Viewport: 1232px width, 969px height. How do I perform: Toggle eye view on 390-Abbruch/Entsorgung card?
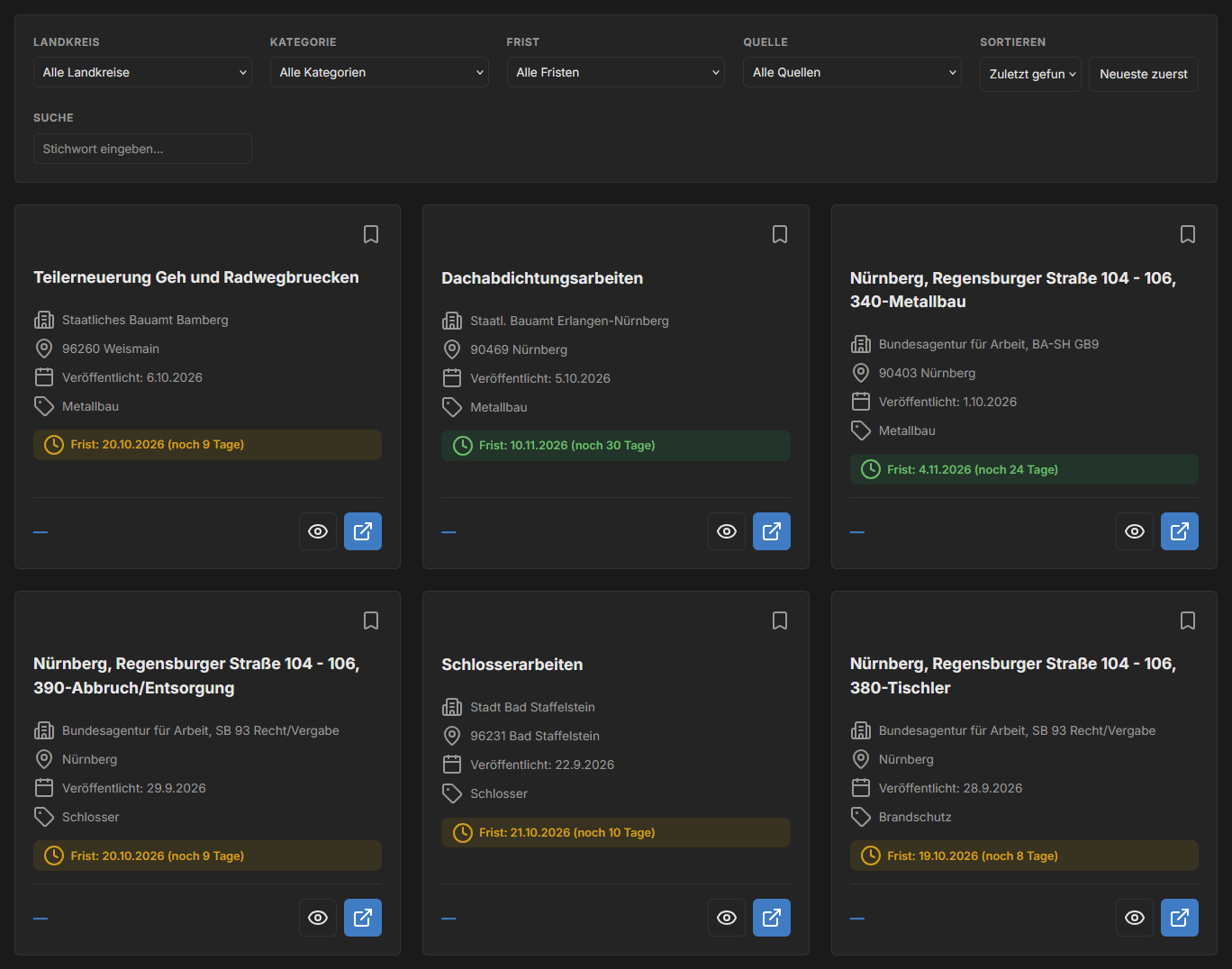pos(318,918)
